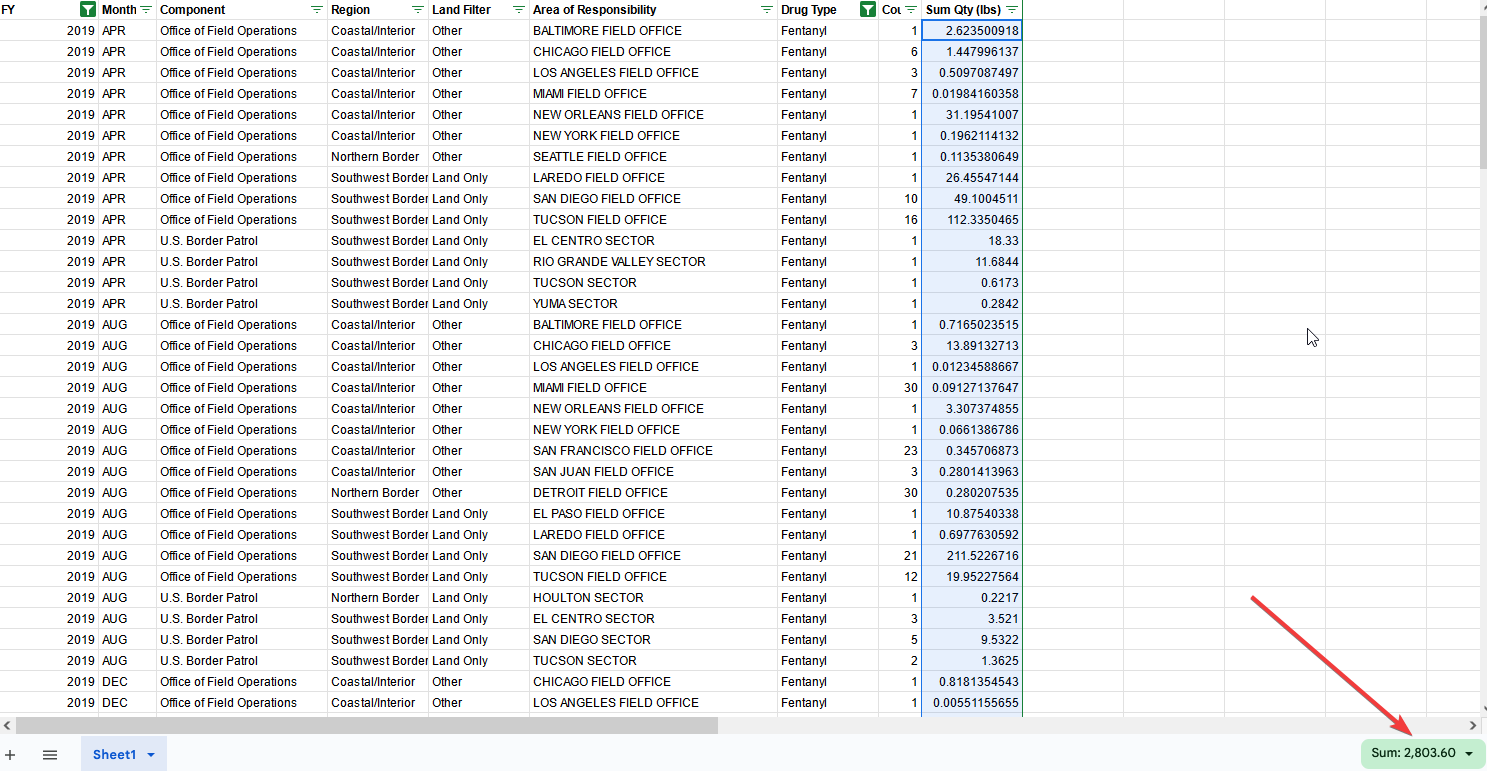Select cell with value 1.3625
Screen dimensions: 1487x771
pos(972,661)
